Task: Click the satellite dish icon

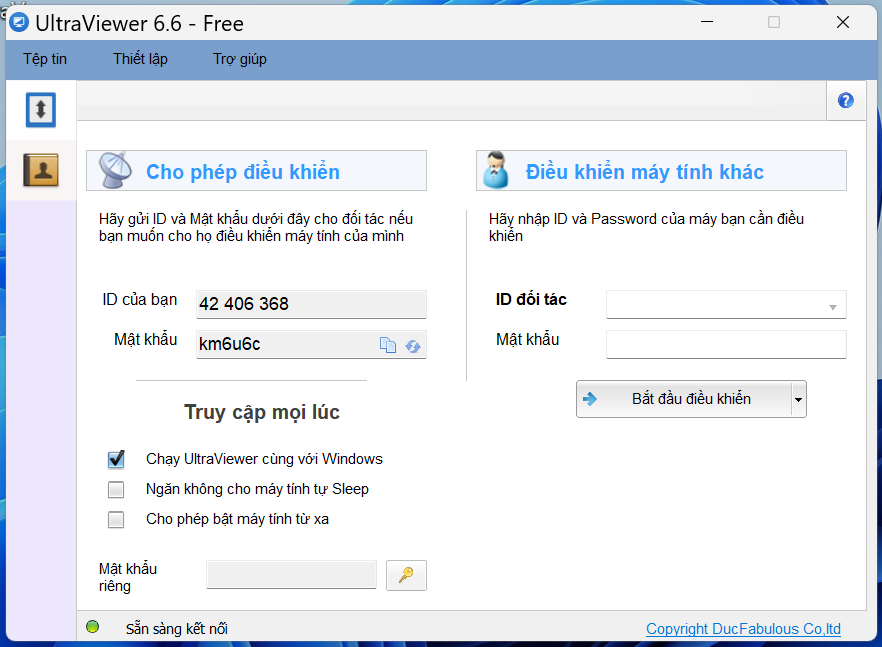Action: 115,170
